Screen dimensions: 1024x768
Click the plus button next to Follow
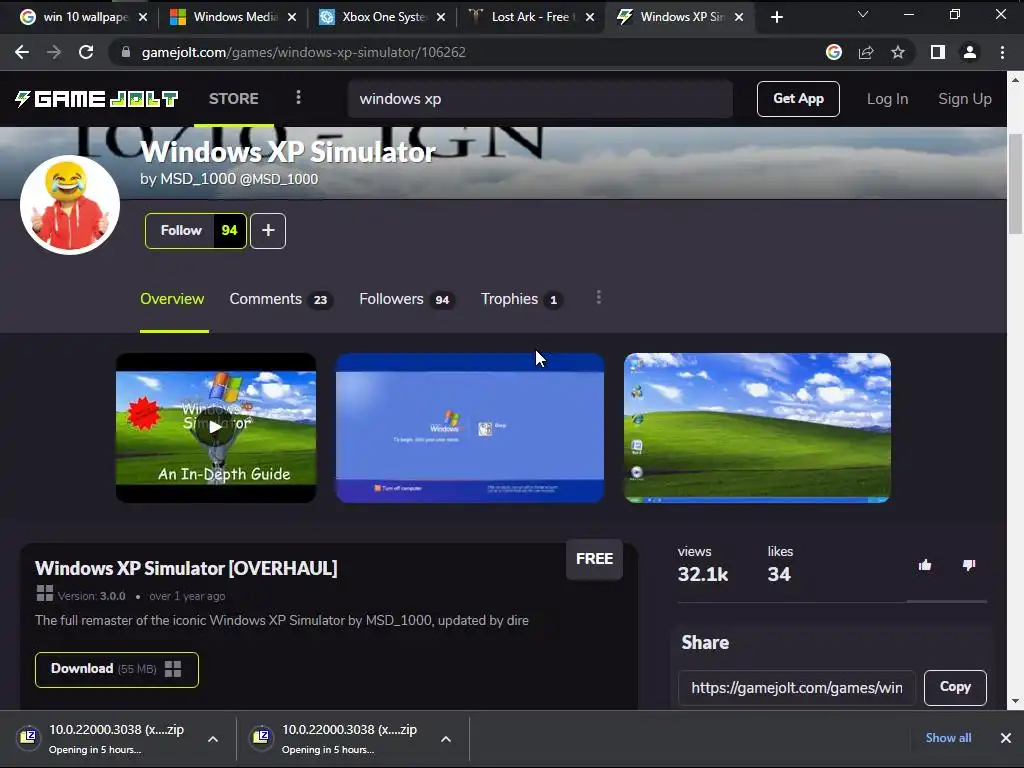pos(268,231)
